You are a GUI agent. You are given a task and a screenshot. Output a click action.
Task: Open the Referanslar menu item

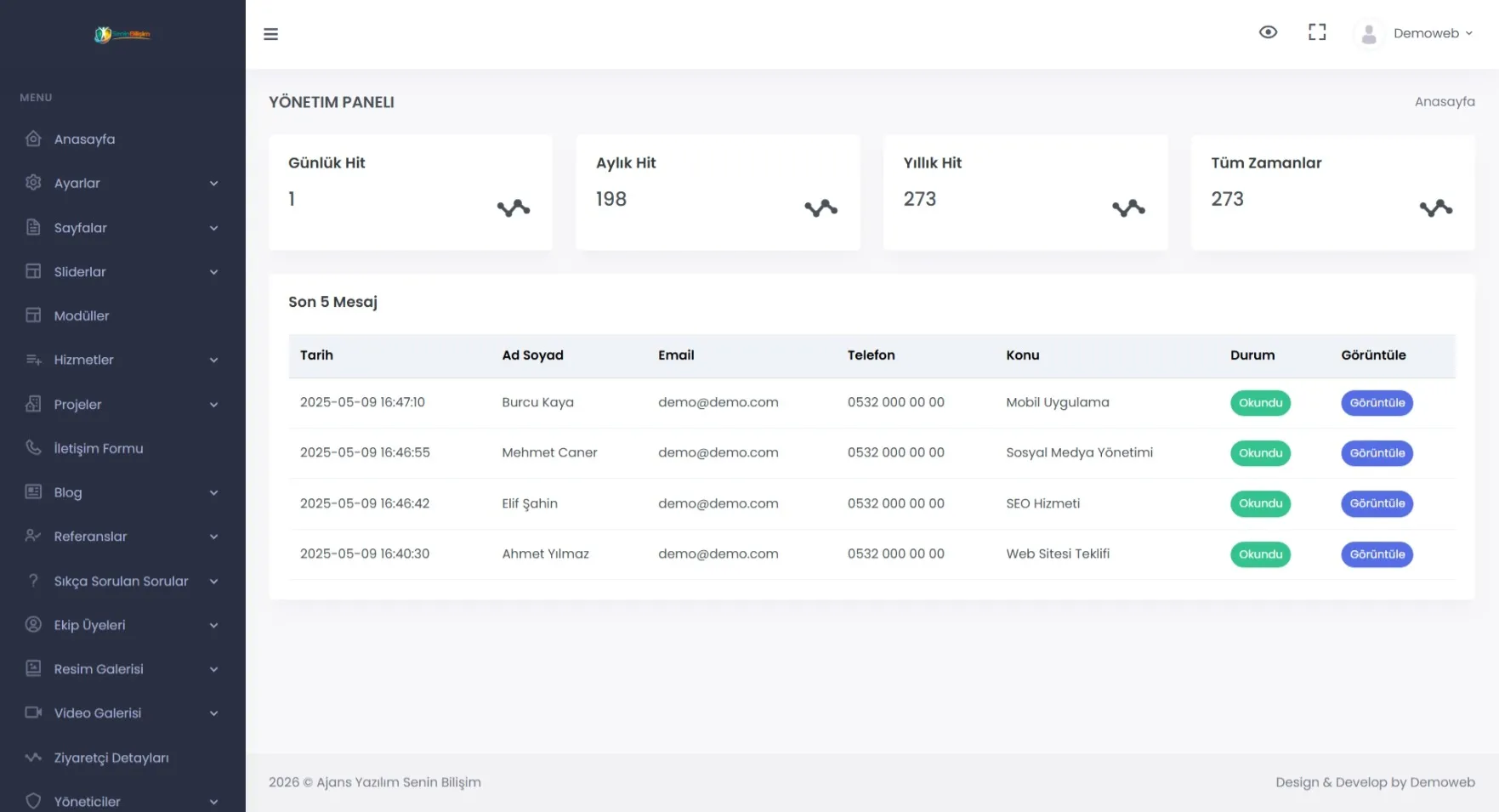90,537
